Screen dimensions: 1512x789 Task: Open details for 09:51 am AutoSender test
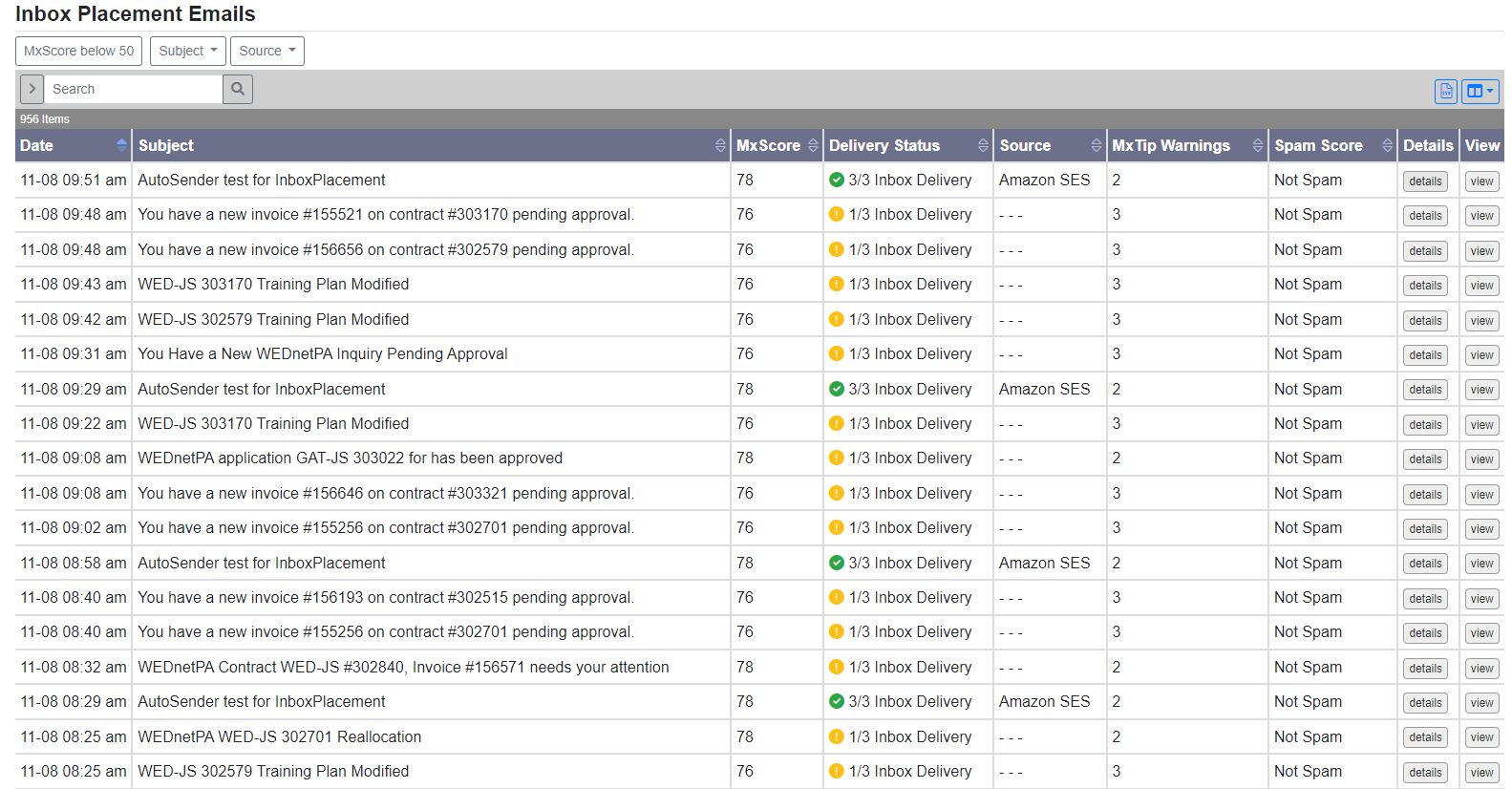(x=1425, y=181)
